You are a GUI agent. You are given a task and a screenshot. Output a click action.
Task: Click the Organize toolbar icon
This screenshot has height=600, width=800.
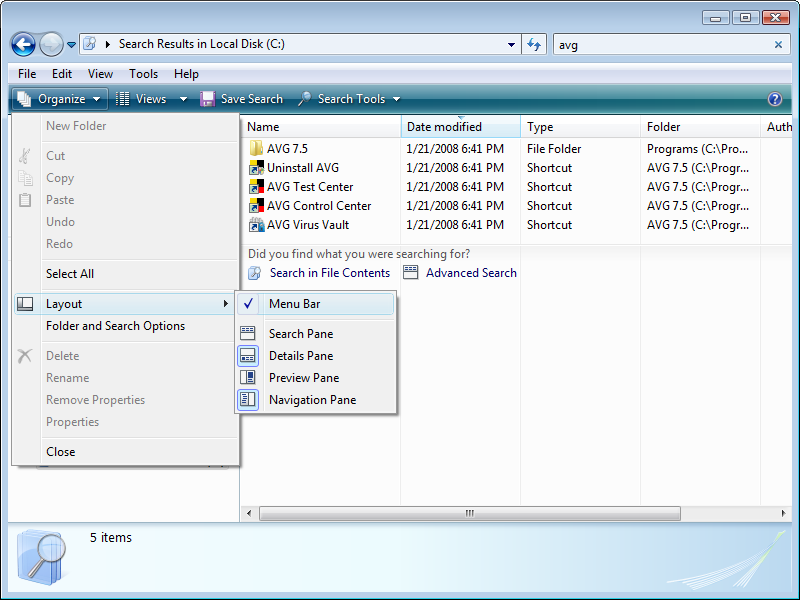(x=24, y=99)
